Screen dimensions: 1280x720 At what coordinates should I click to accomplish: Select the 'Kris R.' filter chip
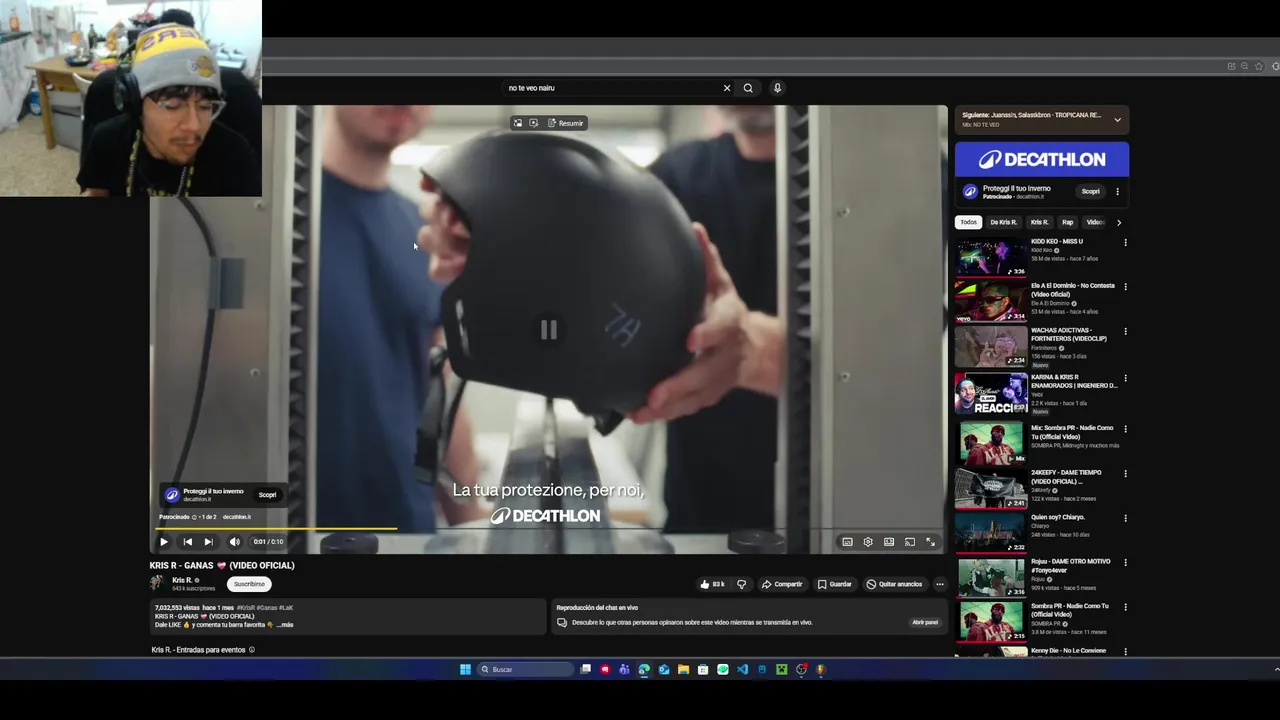pyautogui.click(x=1040, y=222)
